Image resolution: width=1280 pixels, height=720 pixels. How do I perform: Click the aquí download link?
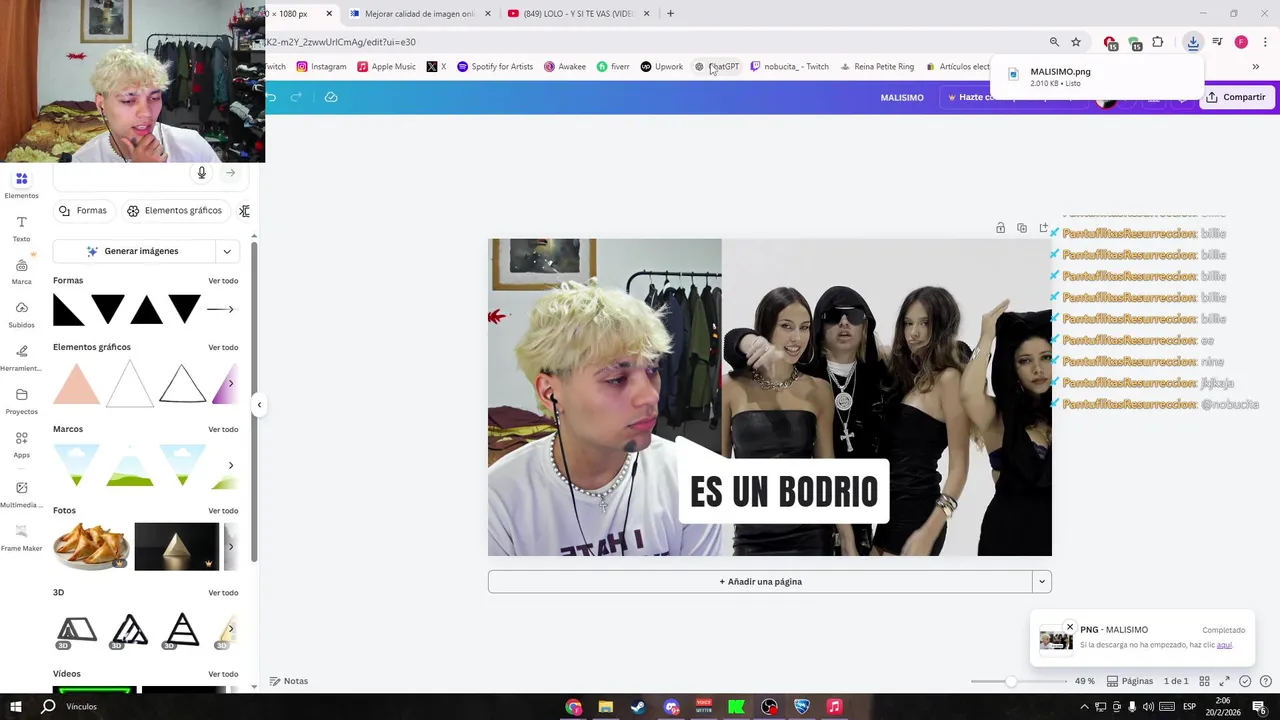click(1224, 645)
